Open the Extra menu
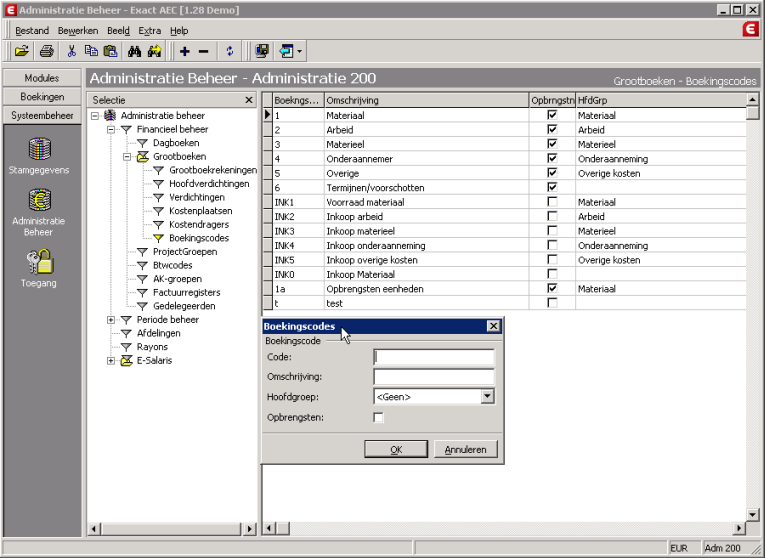 (x=150, y=31)
